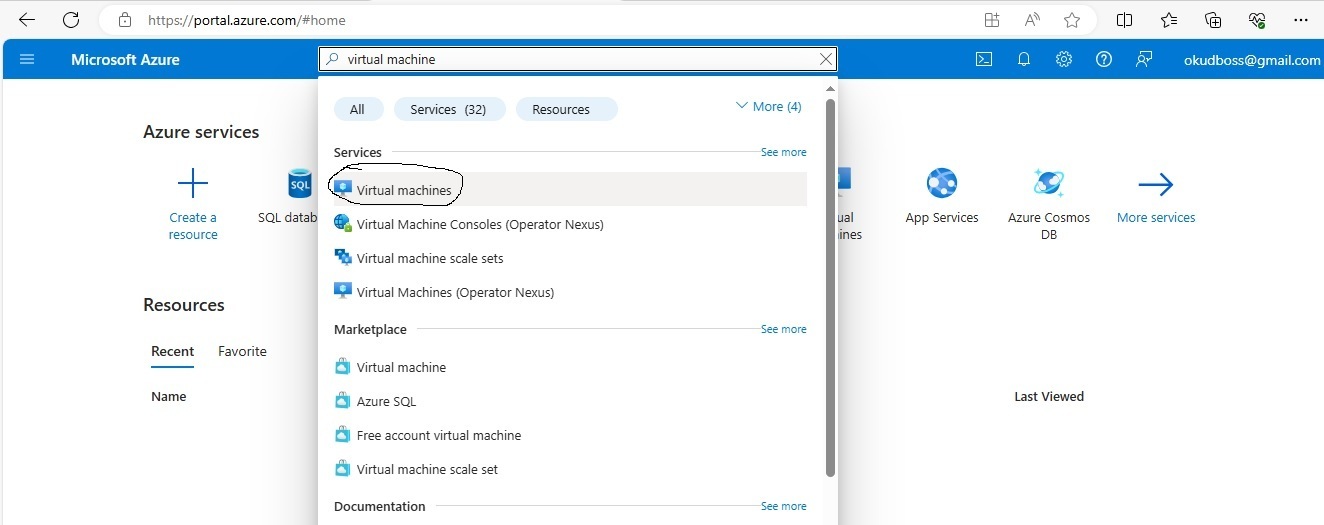Viewport: 1324px width, 525px height.
Task: Open the Help question mark icon
Action: click(1104, 59)
